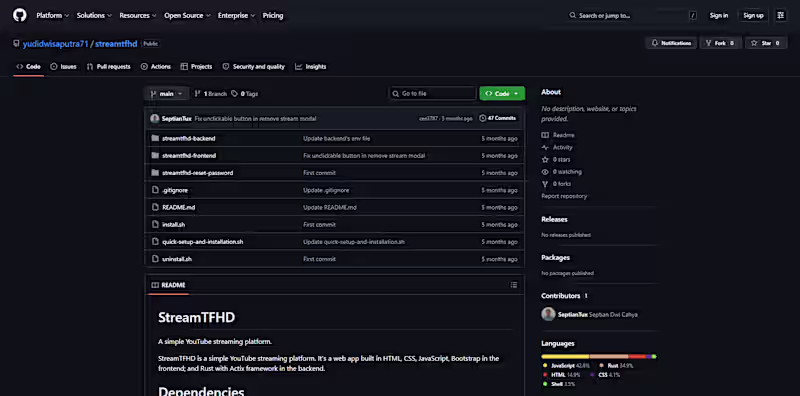
Task: Switch to the Actions tab
Action: tap(156, 66)
